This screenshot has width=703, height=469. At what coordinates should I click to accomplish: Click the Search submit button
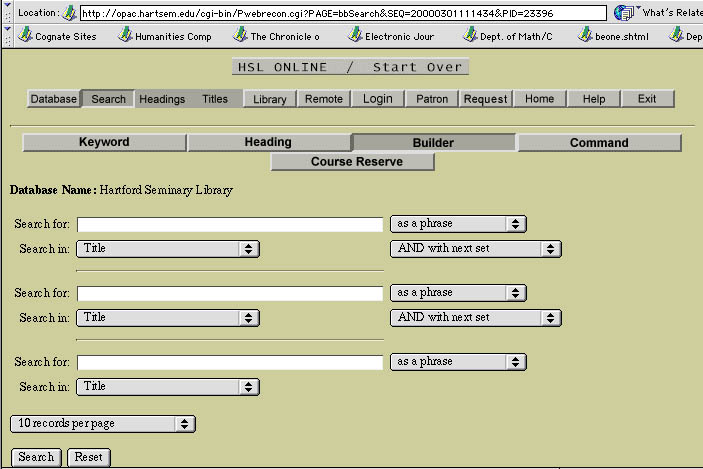(36, 457)
